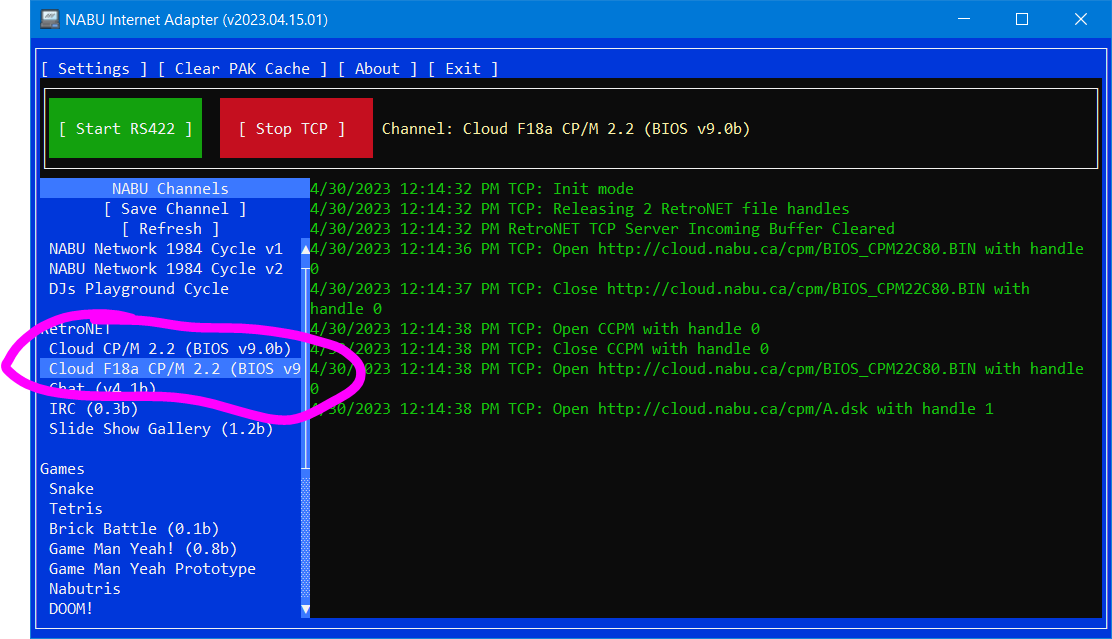Refresh the NABU channel list
This screenshot has width=1112, height=639.
(170, 228)
